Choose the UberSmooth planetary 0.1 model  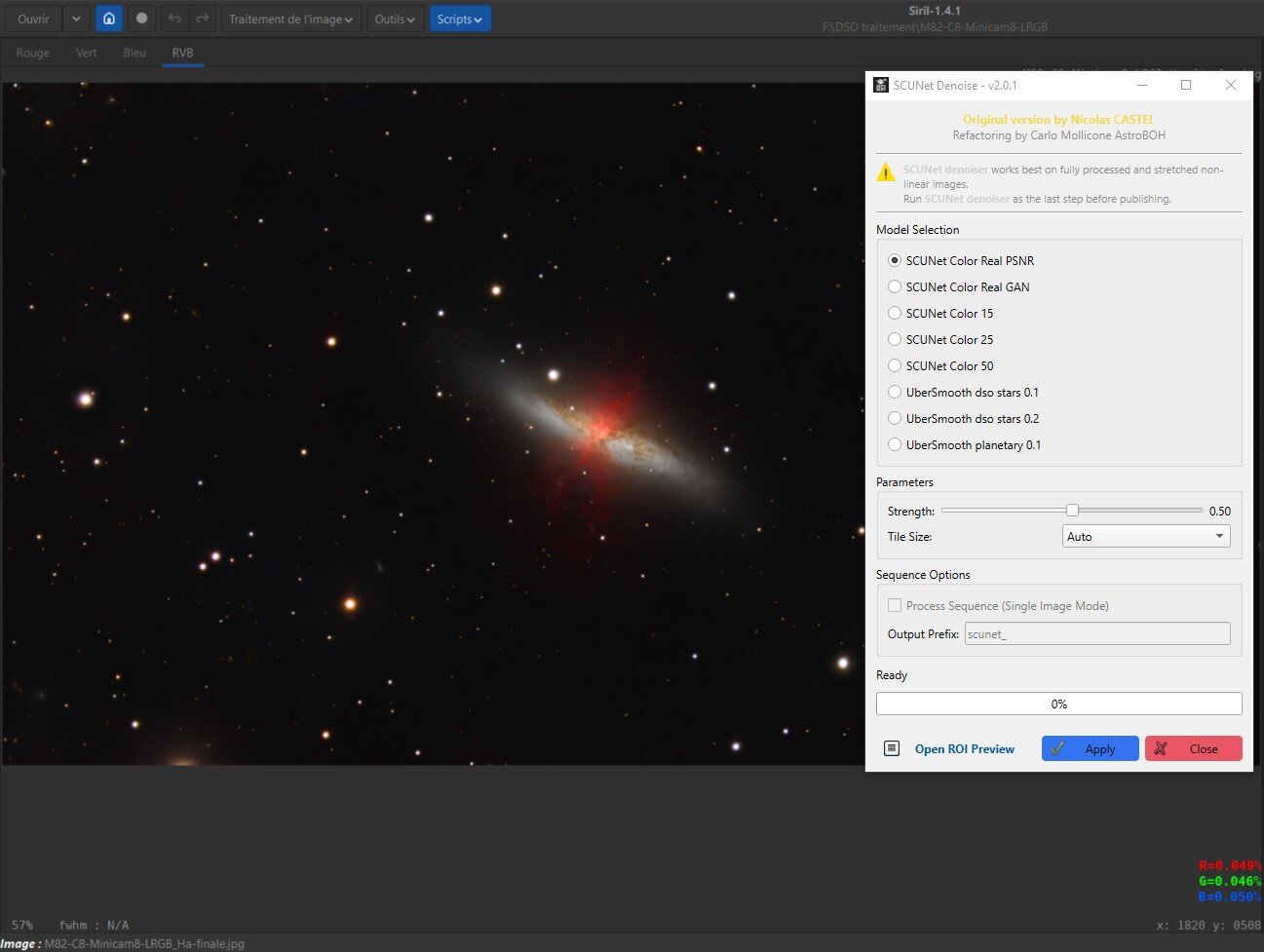coord(895,444)
